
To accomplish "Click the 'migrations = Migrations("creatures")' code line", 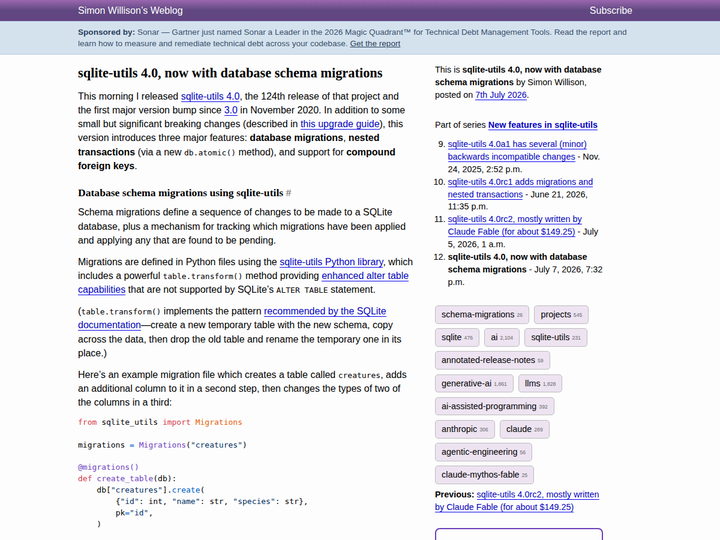I will pos(162,445).
